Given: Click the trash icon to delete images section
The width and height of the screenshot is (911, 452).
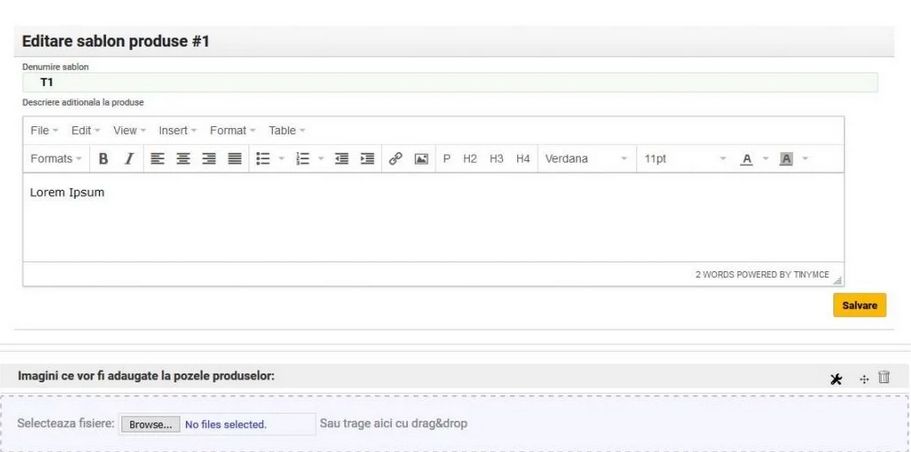Looking at the screenshot, I should 884,377.
